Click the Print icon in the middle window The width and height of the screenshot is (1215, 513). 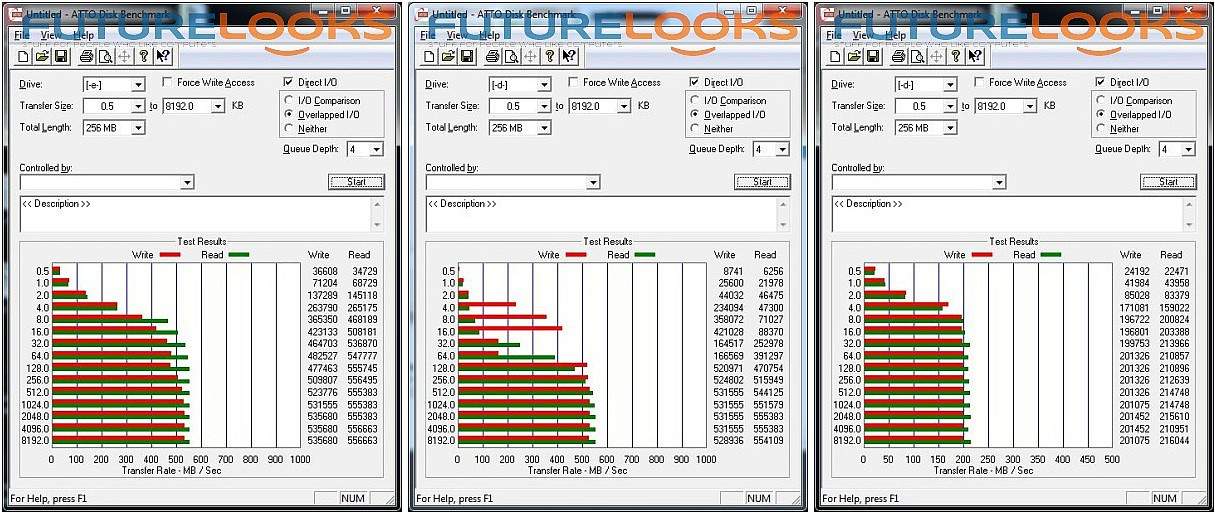tap(493, 56)
